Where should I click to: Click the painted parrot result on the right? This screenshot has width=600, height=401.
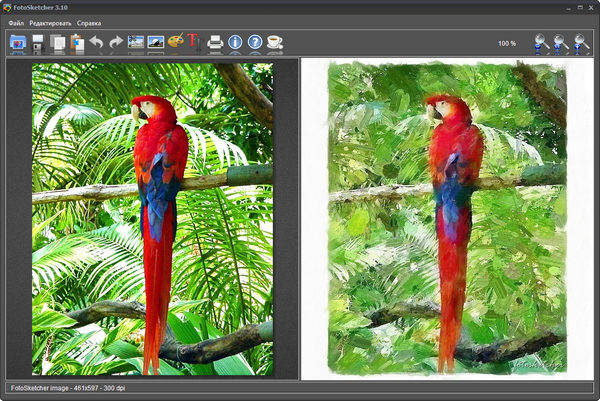coord(446,219)
